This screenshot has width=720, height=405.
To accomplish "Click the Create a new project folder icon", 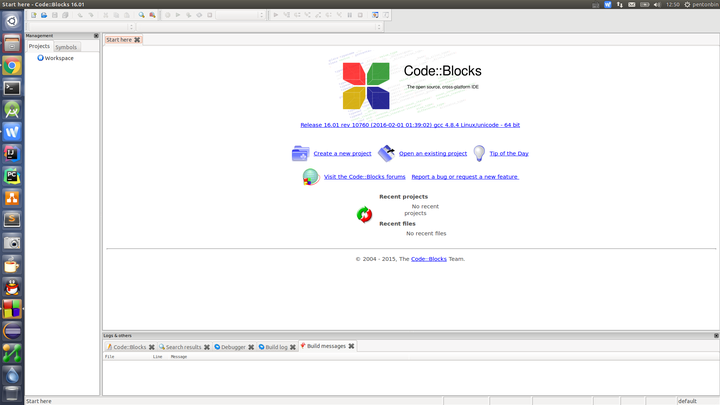I will coord(300,153).
